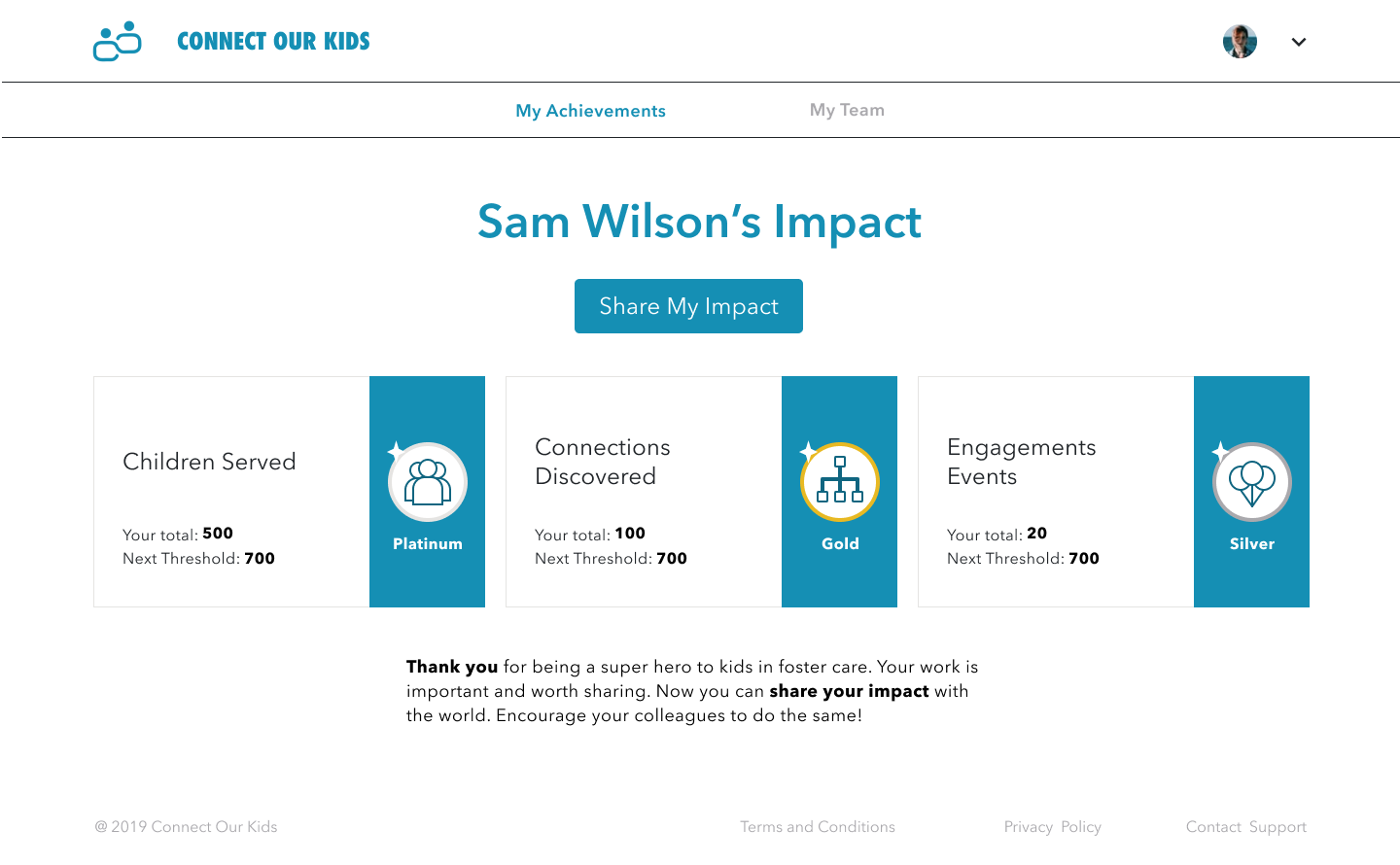1400x865 pixels.
Task: Open the Privacy Policy link
Action: click(x=1052, y=826)
